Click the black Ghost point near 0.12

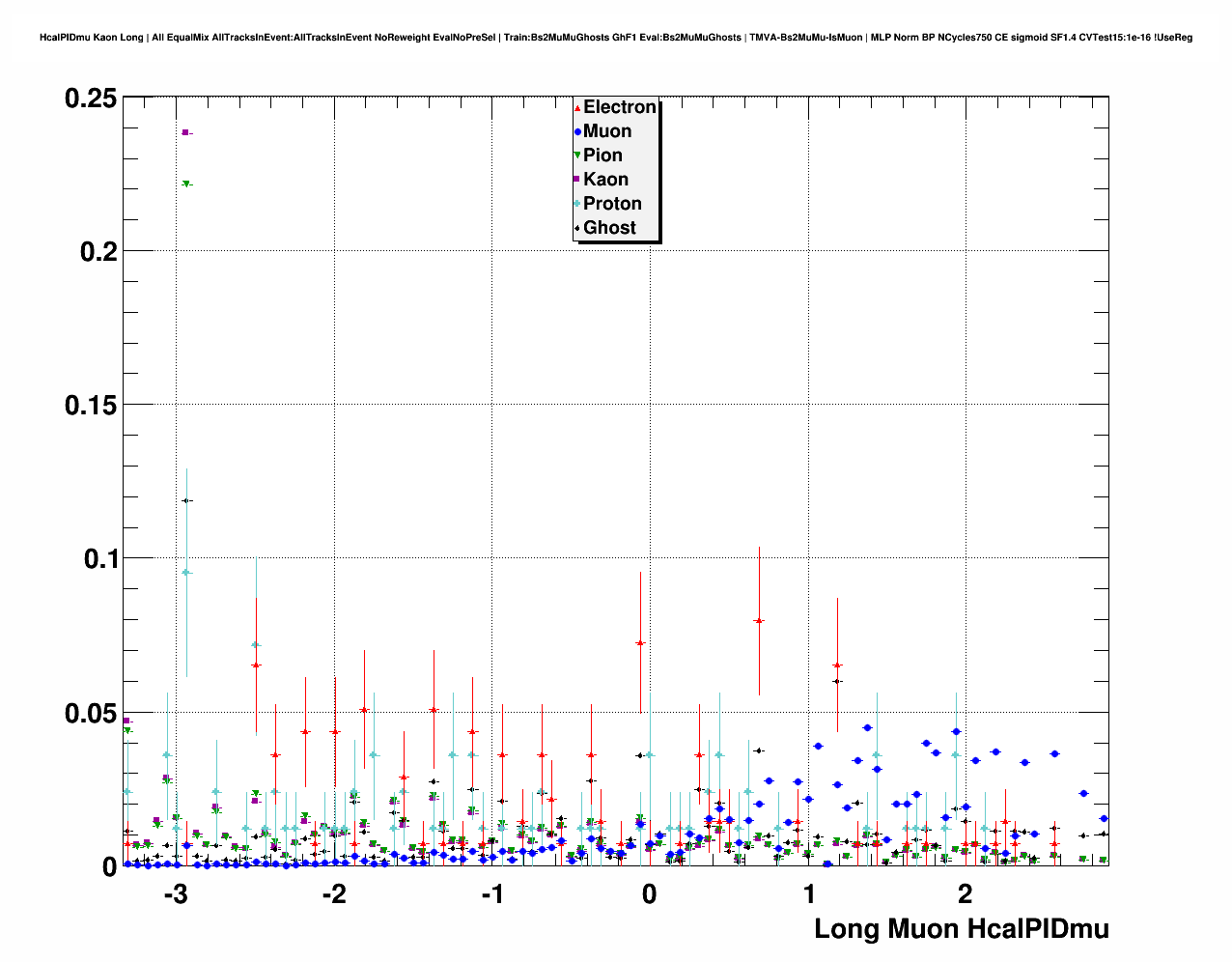(x=186, y=500)
